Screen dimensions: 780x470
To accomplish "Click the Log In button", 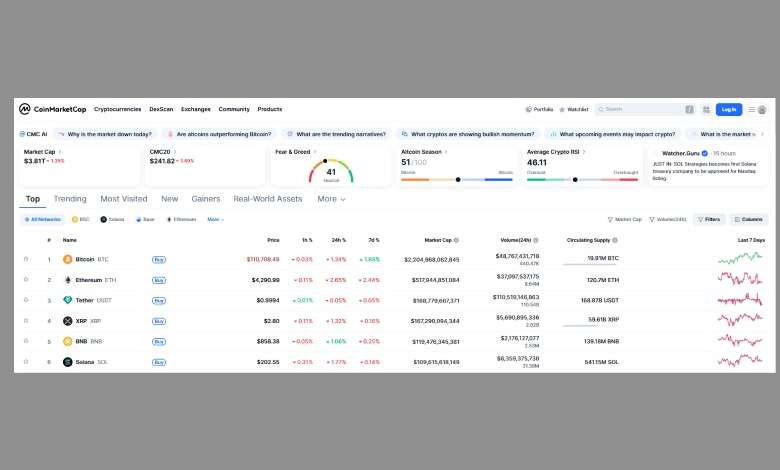I will tap(729, 109).
